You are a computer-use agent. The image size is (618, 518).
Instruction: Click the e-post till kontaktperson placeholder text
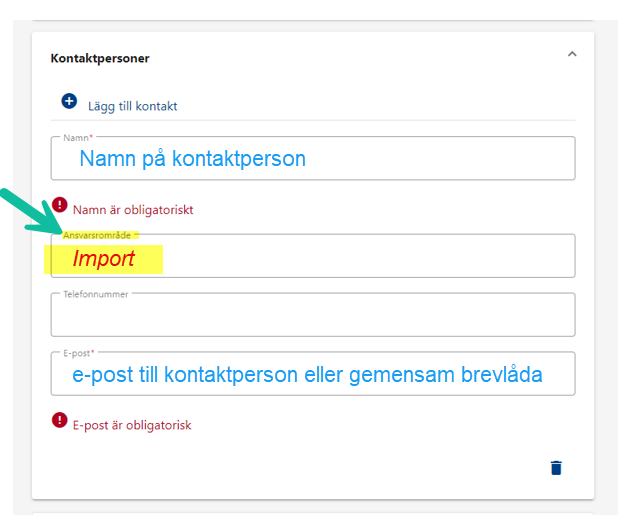(x=307, y=375)
